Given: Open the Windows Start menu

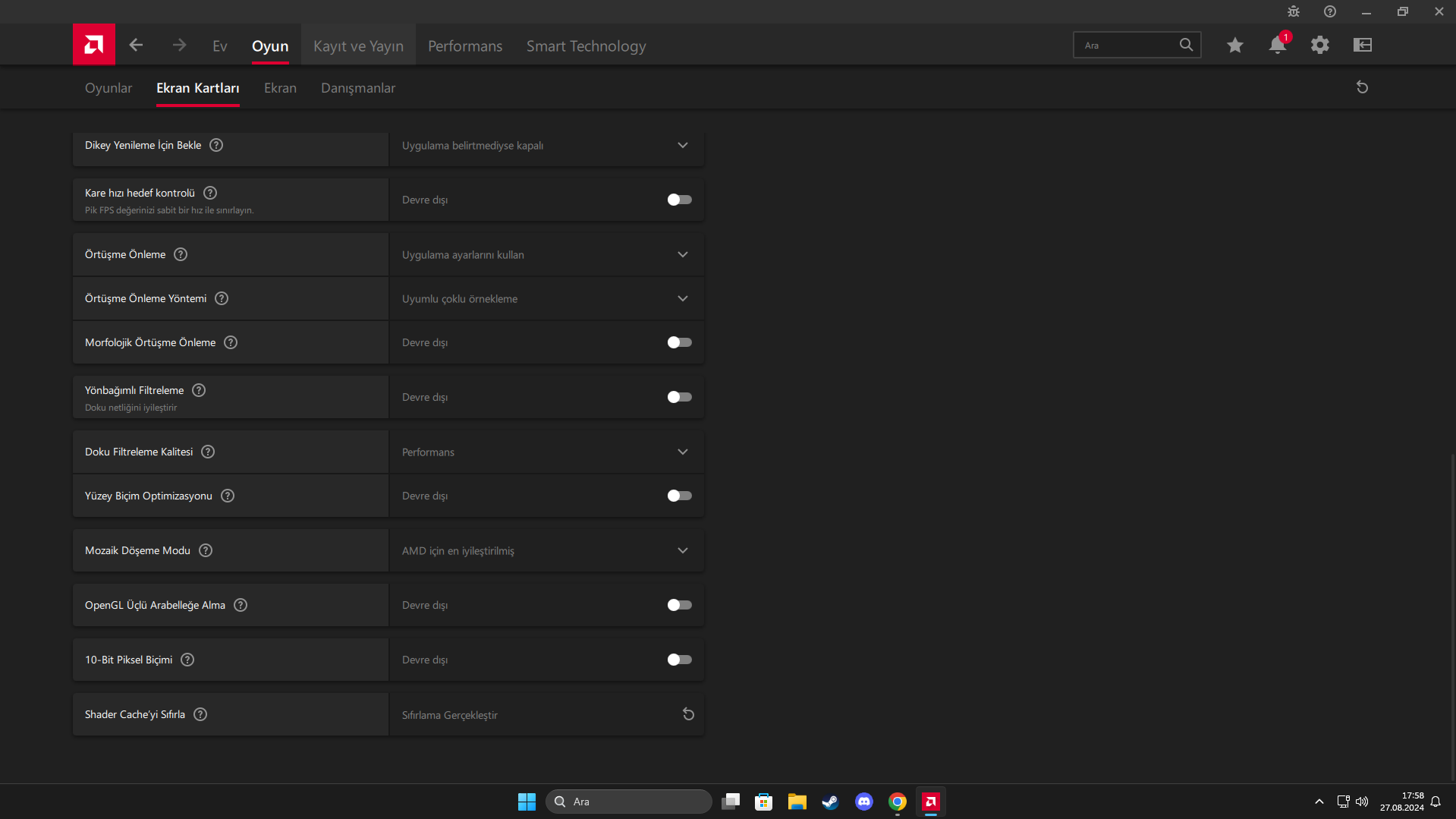Looking at the screenshot, I should (x=527, y=802).
